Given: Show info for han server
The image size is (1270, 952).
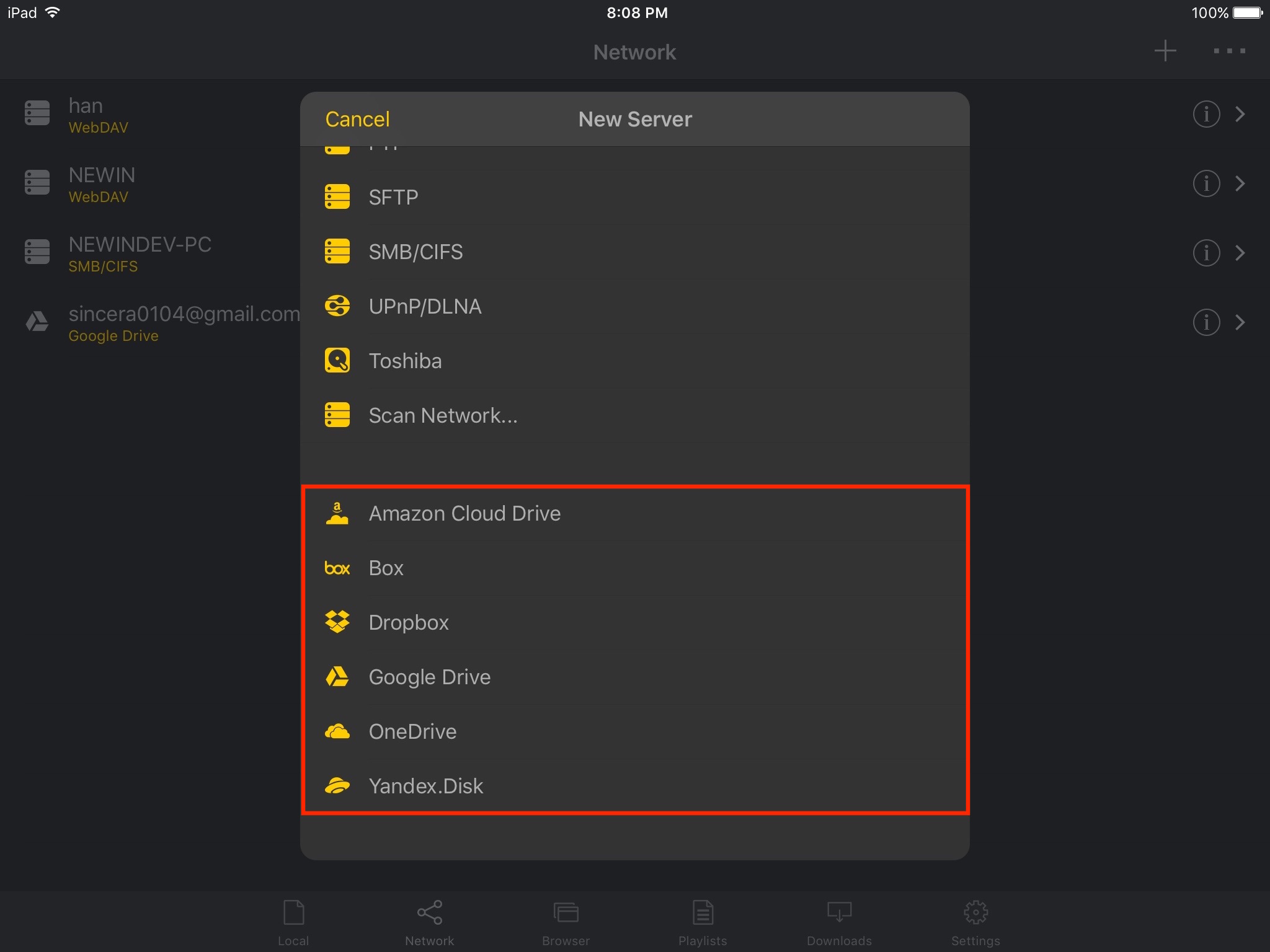Looking at the screenshot, I should pyautogui.click(x=1206, y=114).
